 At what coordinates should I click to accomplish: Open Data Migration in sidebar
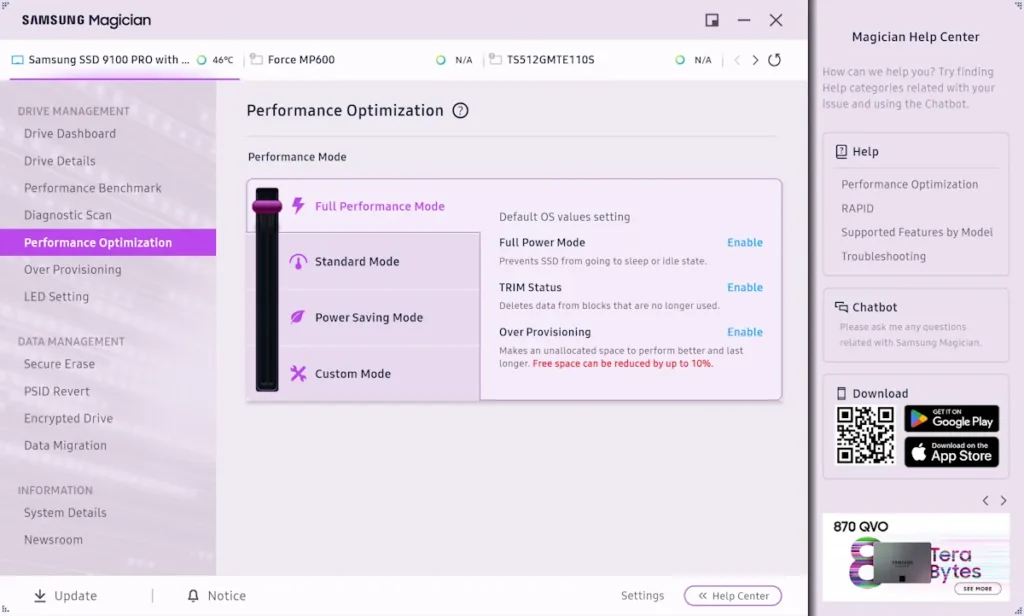[65, 446]
